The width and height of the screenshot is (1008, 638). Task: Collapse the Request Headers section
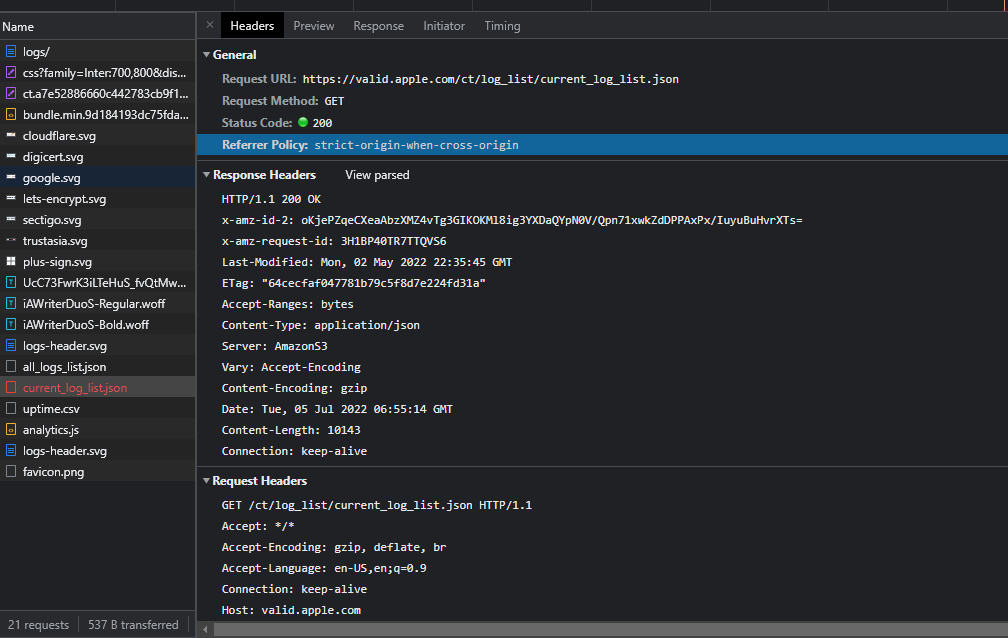tap(206, 480)
